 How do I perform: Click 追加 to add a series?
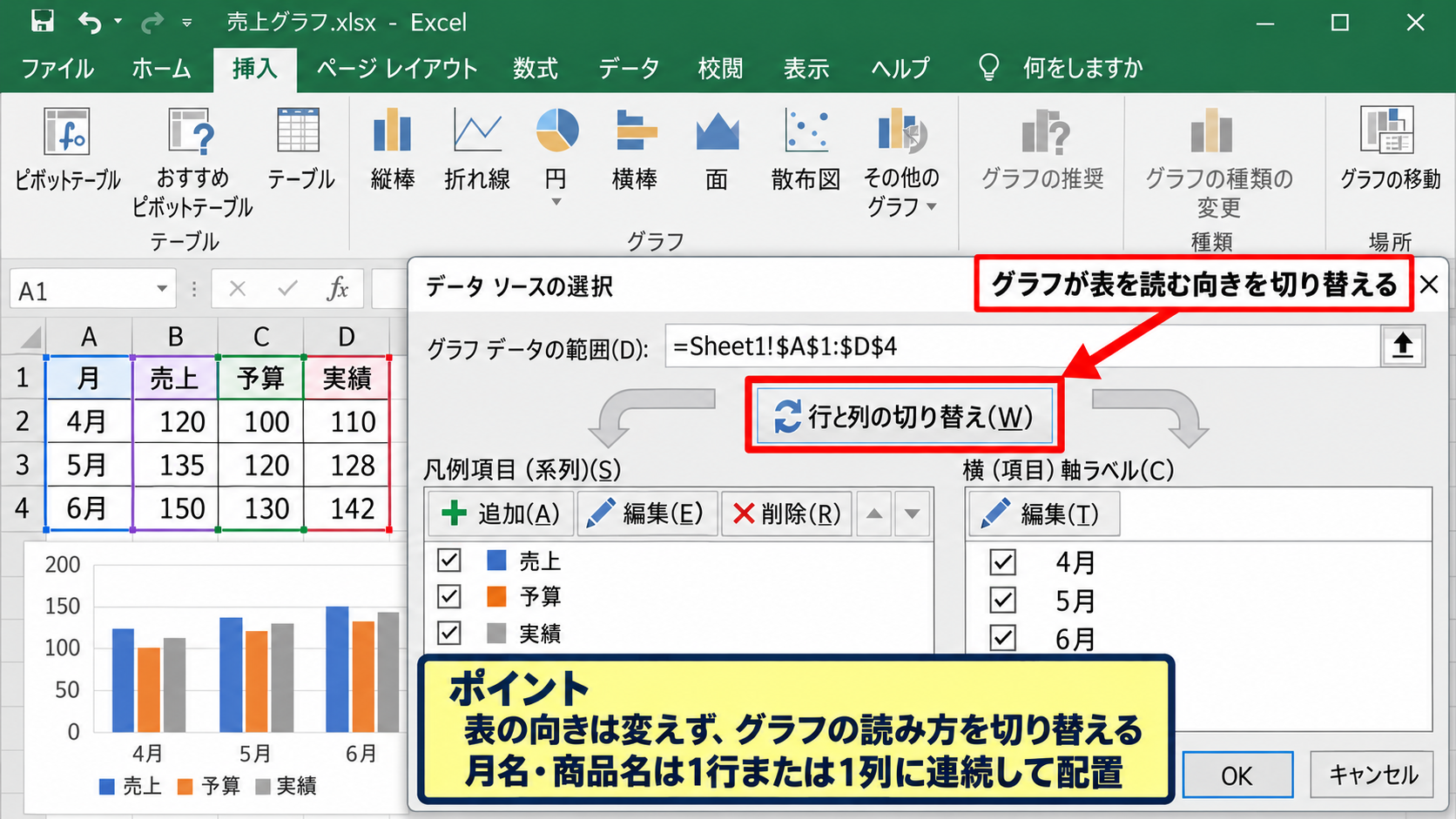click(x=501, y=514)
